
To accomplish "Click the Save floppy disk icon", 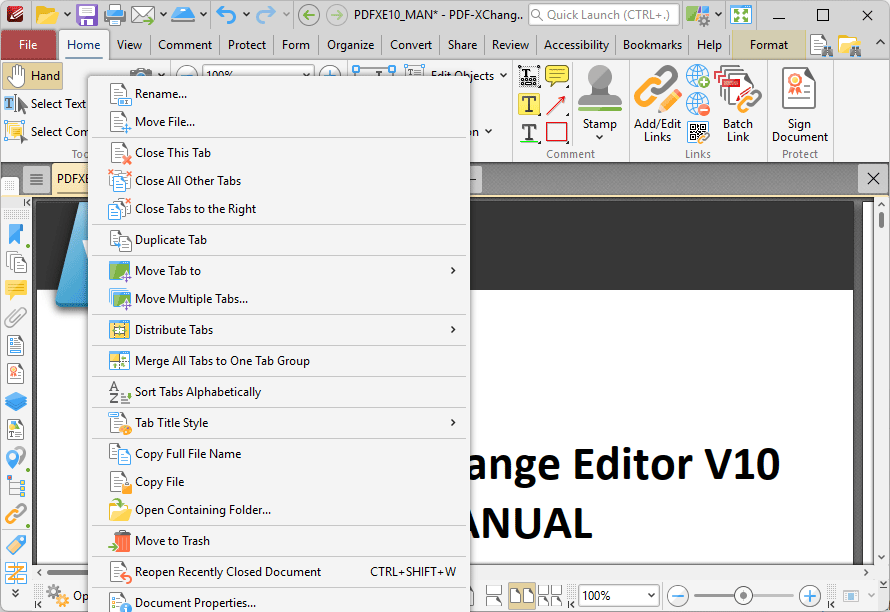I will (87, 15).
